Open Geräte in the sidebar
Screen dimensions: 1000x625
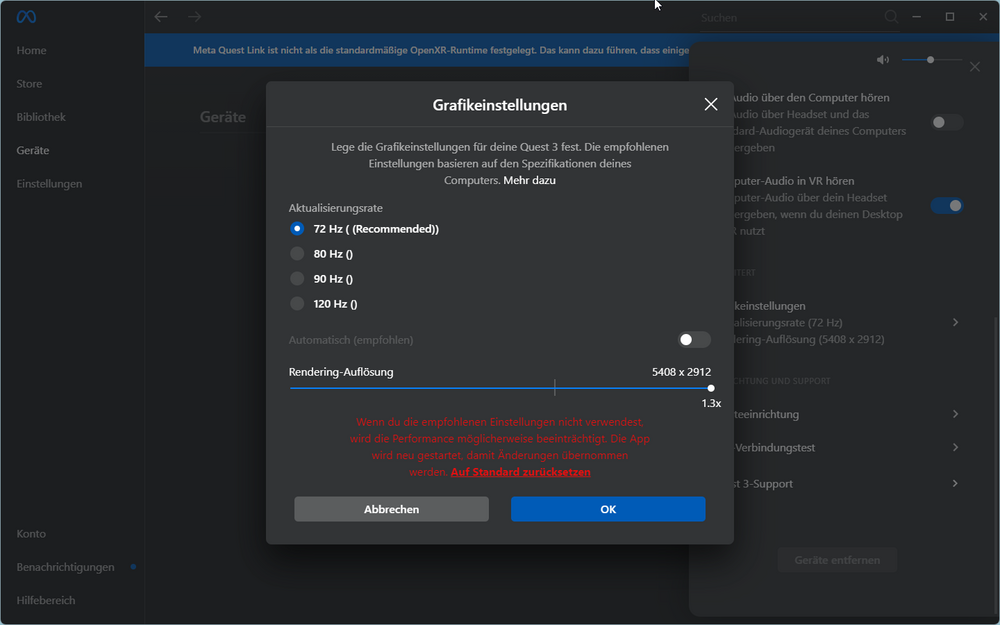33,151
